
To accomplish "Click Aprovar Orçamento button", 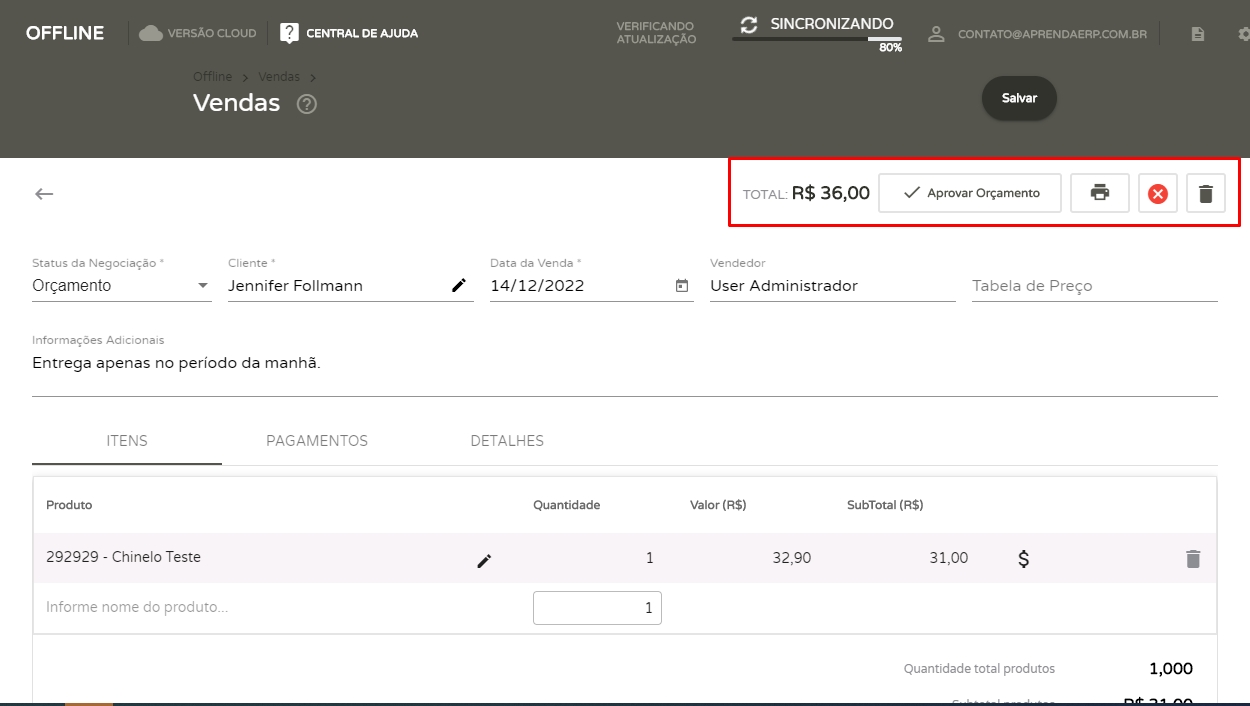I will [x=970, y=193].
